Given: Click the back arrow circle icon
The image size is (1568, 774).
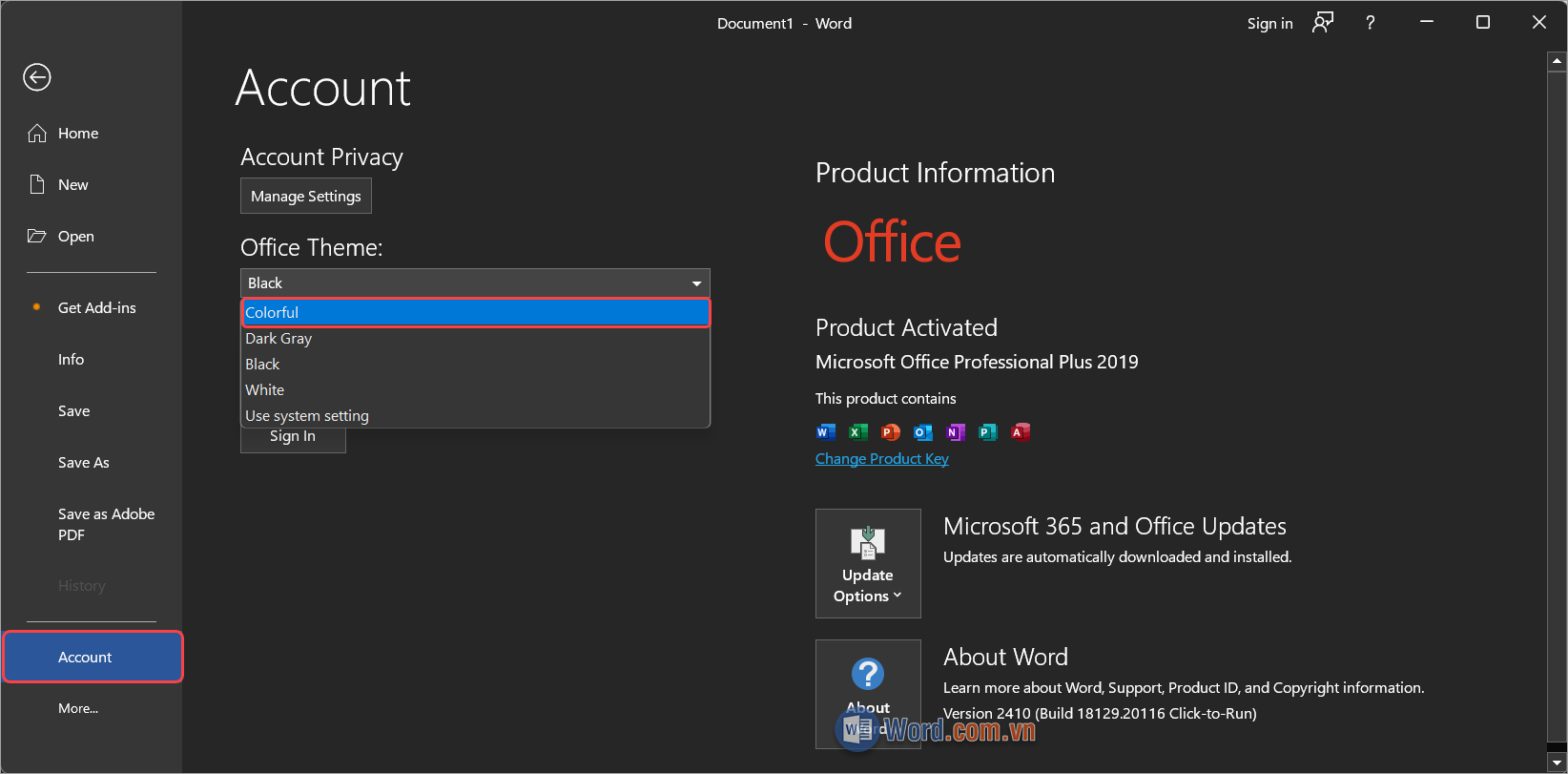Looking at the screenshot, I should pyautogui.click(x=37, y=77).
